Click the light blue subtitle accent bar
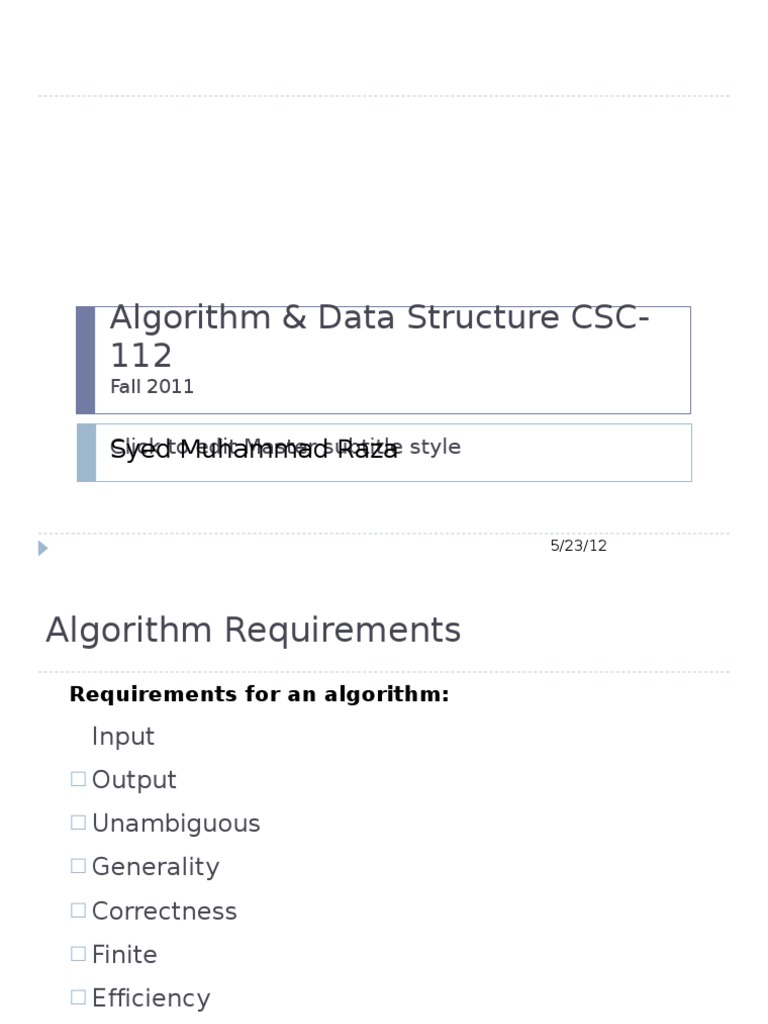This screenshot has width=768, height=1024. [86, 453]
